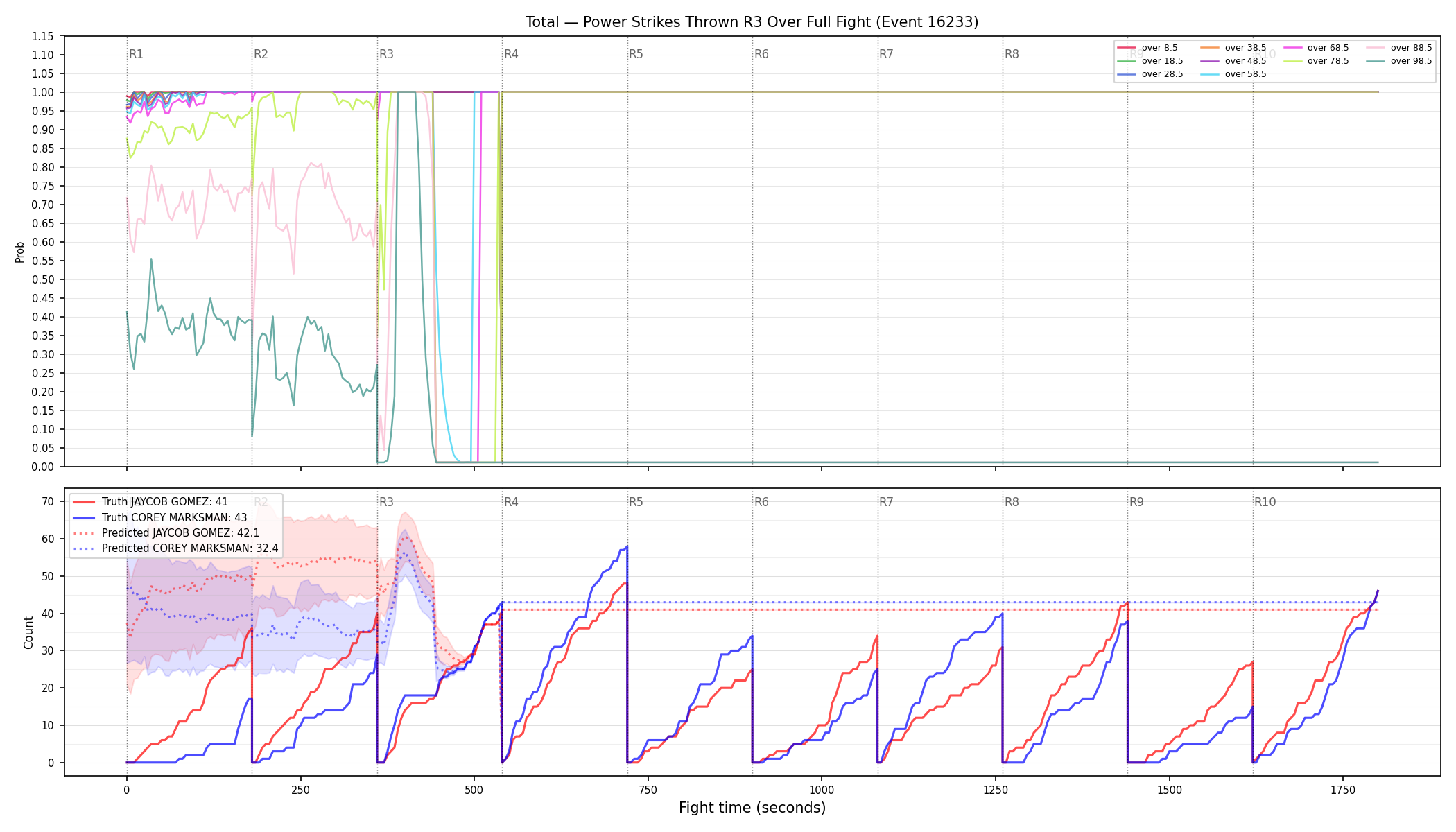Click the R7 round label in the Prob chart
1456x832 pixels.
point(886,54)
